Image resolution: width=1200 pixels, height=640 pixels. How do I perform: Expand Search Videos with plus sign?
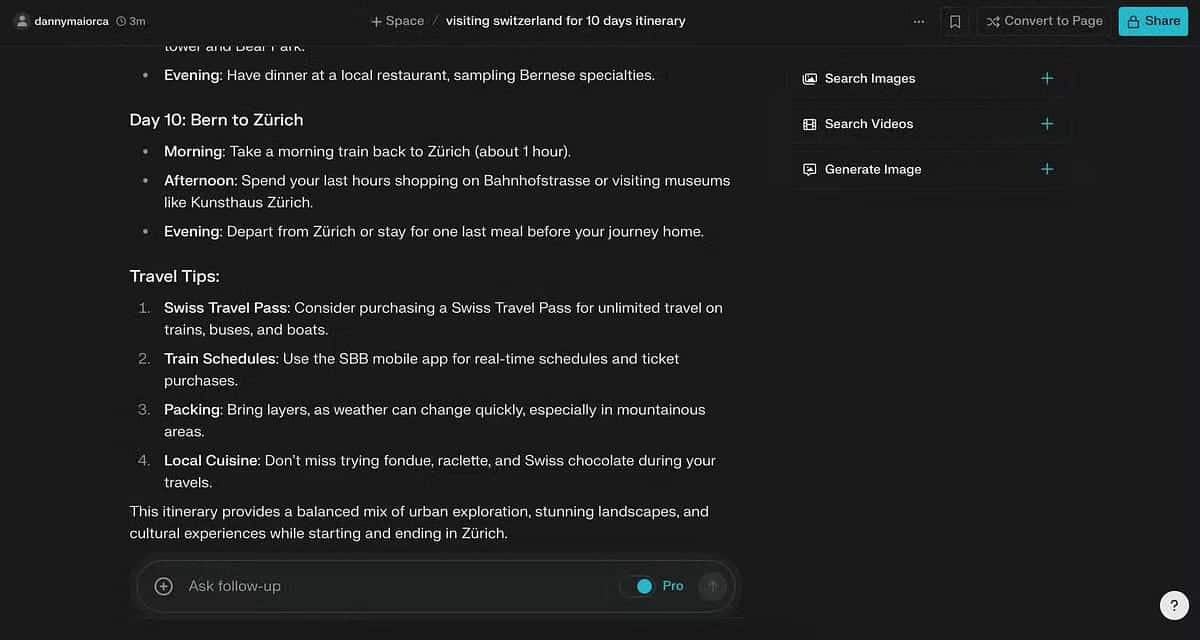tap(1047, 124)
